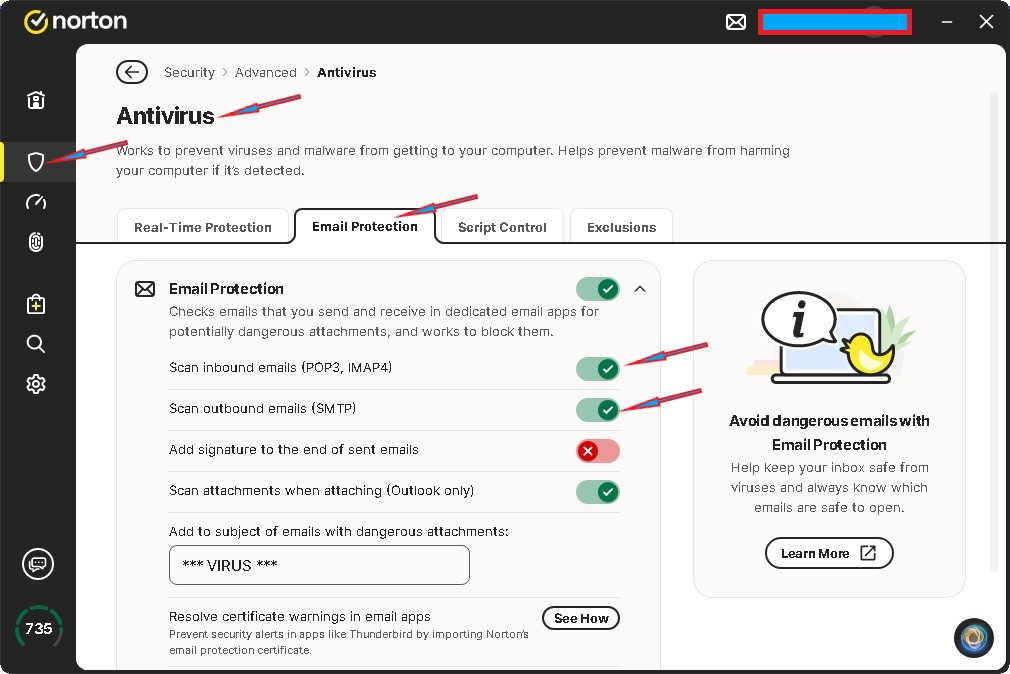The height and width of the screenshot is (674, 1010).
Task: Click the 735 security score gauge
Action: (x=39, y=628)
